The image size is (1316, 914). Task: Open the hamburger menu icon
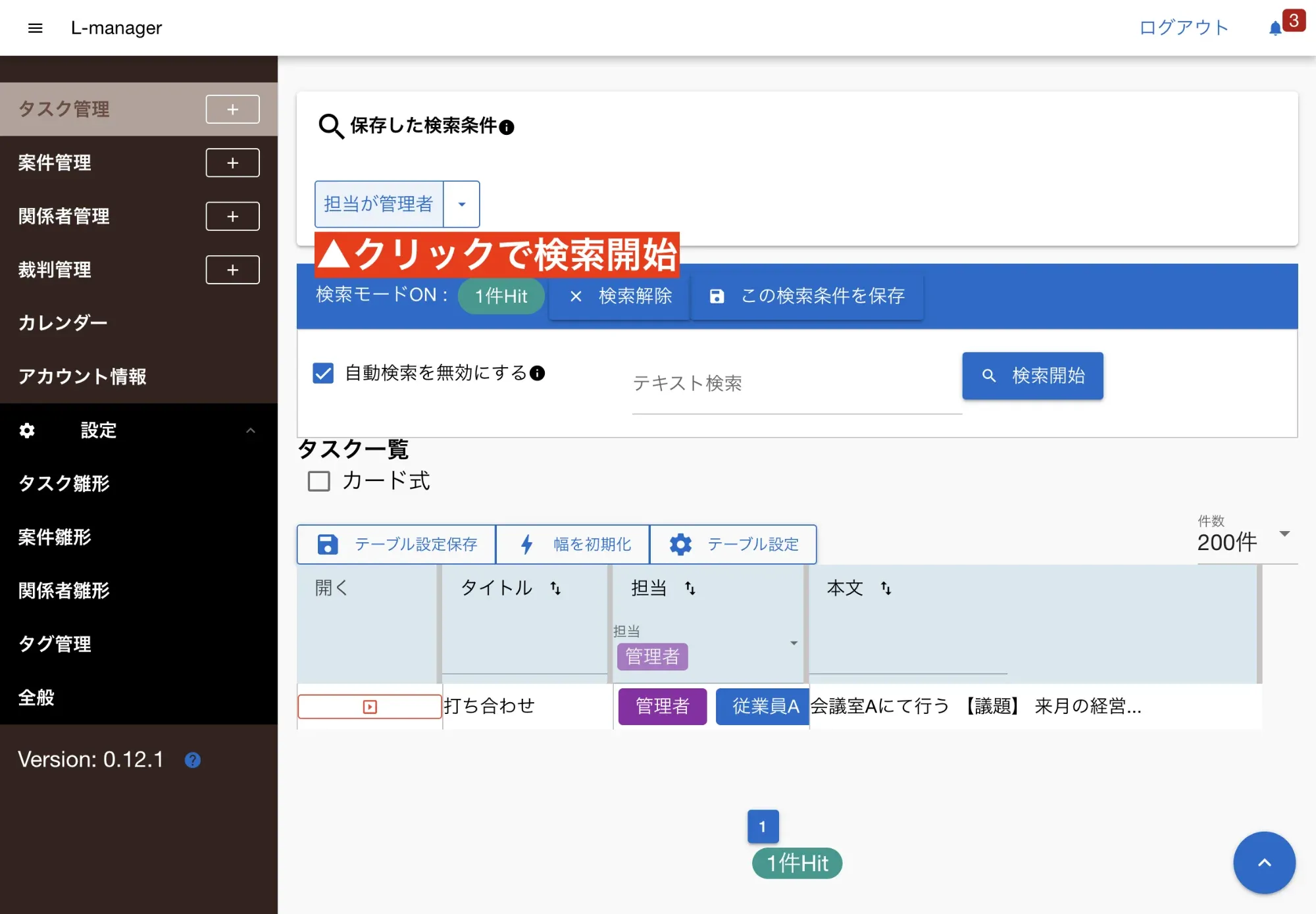click(x=36, y=28)
